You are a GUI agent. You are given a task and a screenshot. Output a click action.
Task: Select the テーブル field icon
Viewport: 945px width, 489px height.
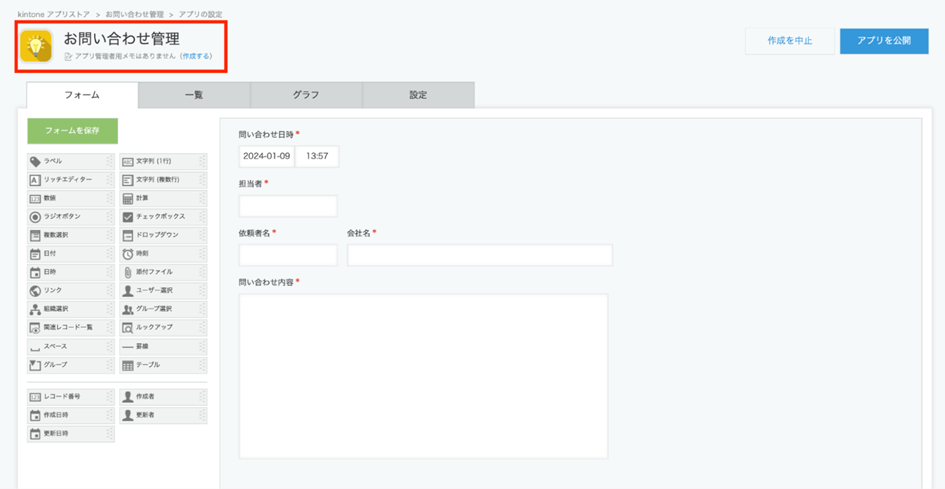point(128,365)
